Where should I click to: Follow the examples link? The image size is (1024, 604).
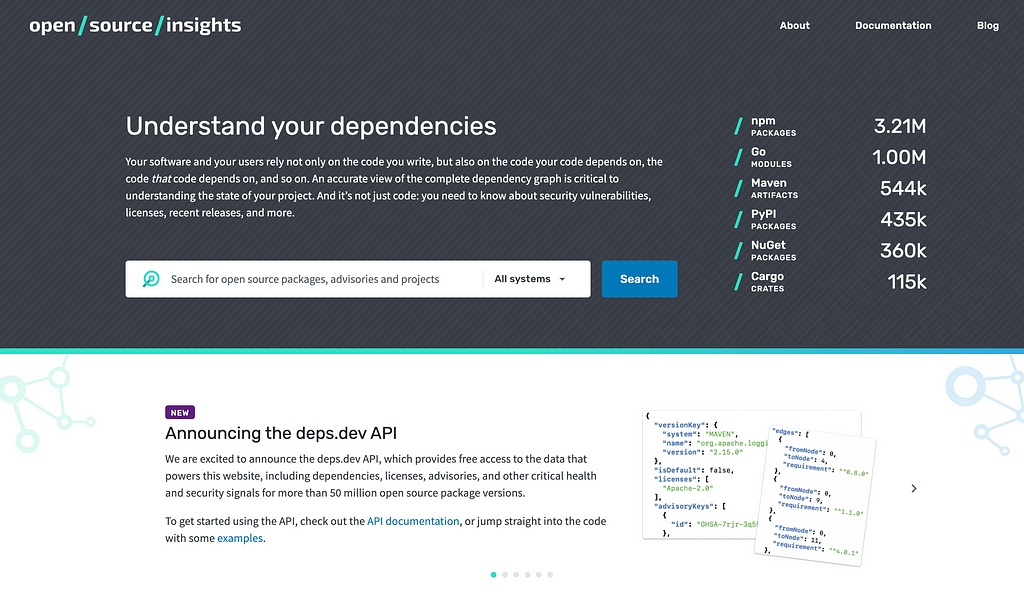pos(240,538)
